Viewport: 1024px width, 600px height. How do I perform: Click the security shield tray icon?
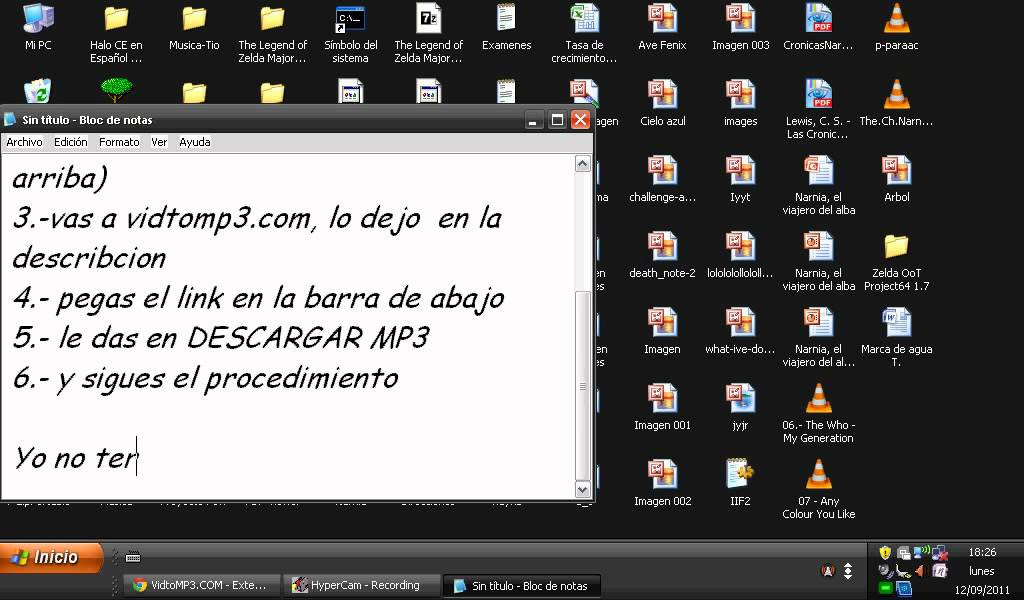885,553
